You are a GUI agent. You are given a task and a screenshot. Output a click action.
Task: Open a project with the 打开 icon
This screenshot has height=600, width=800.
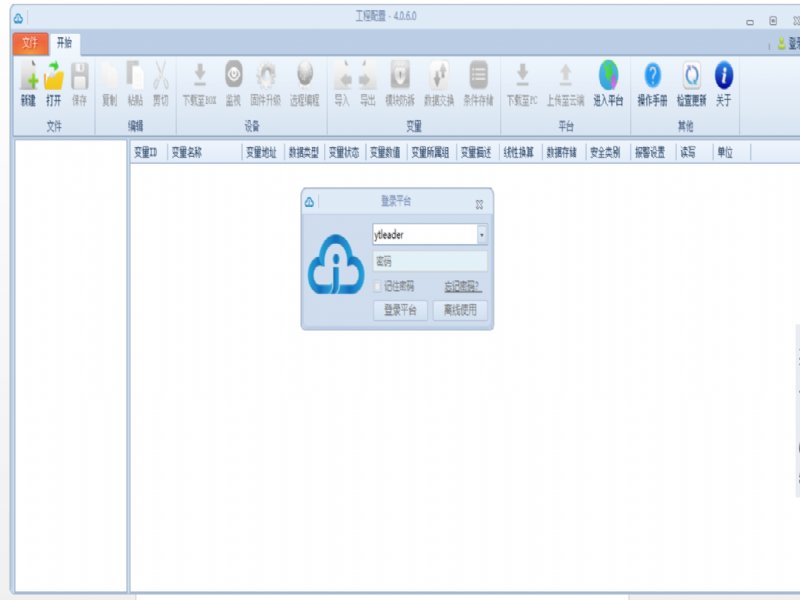point(53,77)
